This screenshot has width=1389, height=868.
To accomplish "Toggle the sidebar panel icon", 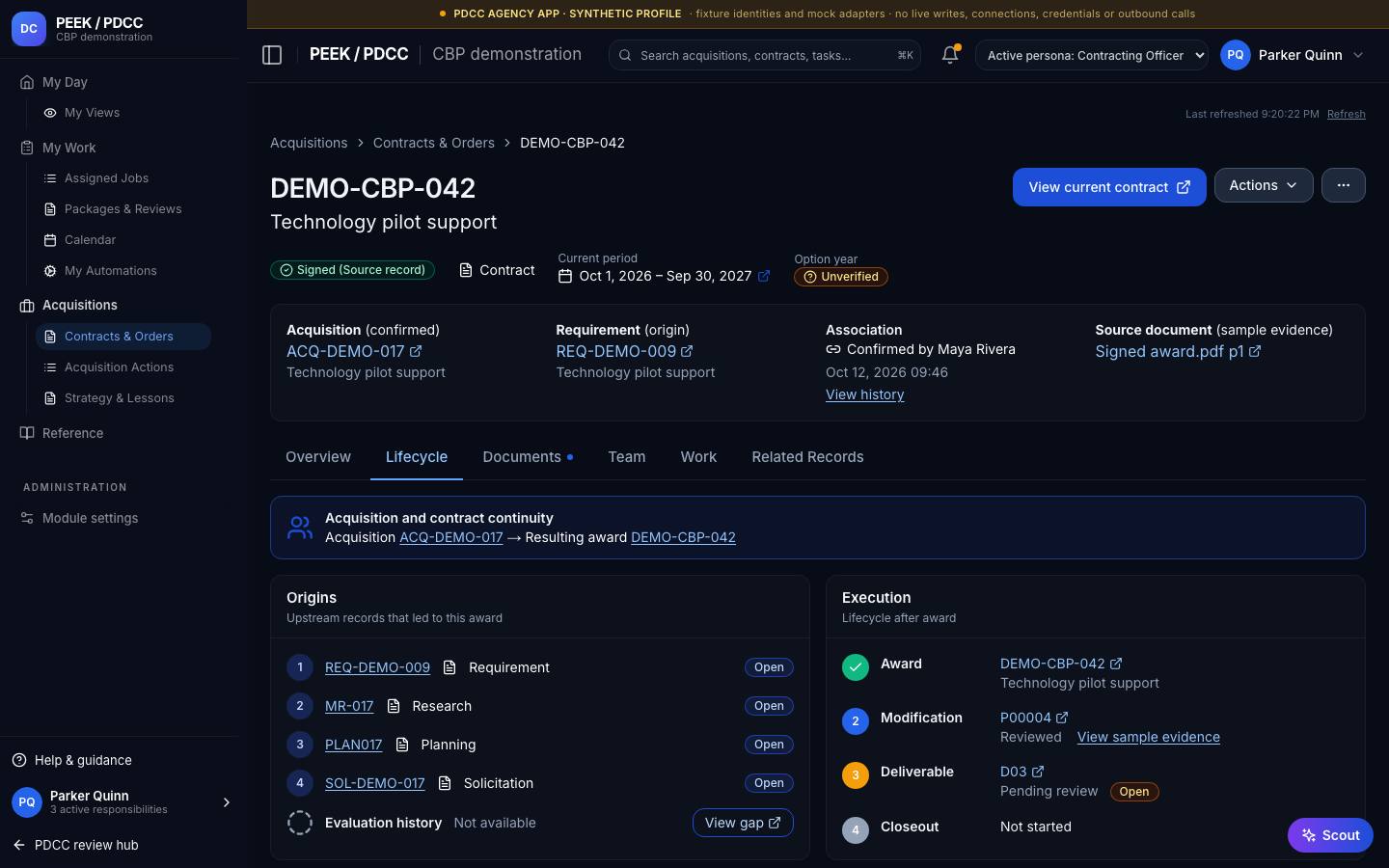I will [x=272, y=55].
